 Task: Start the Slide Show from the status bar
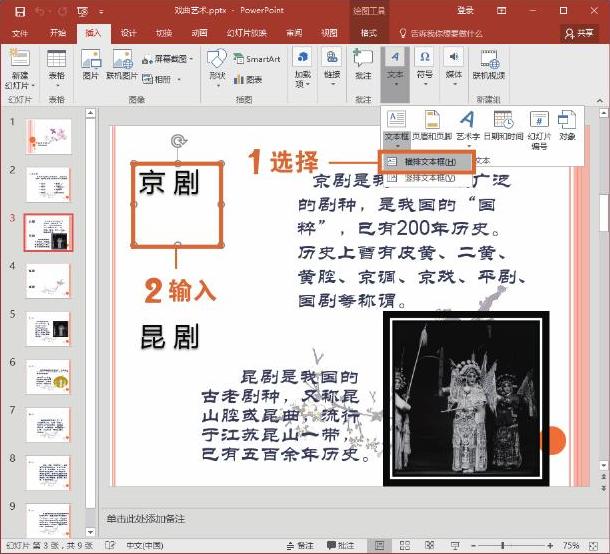454,545
